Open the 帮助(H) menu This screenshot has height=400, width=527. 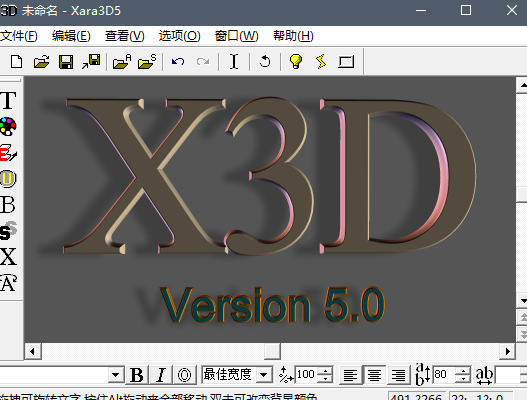click(x=293, y=36)
